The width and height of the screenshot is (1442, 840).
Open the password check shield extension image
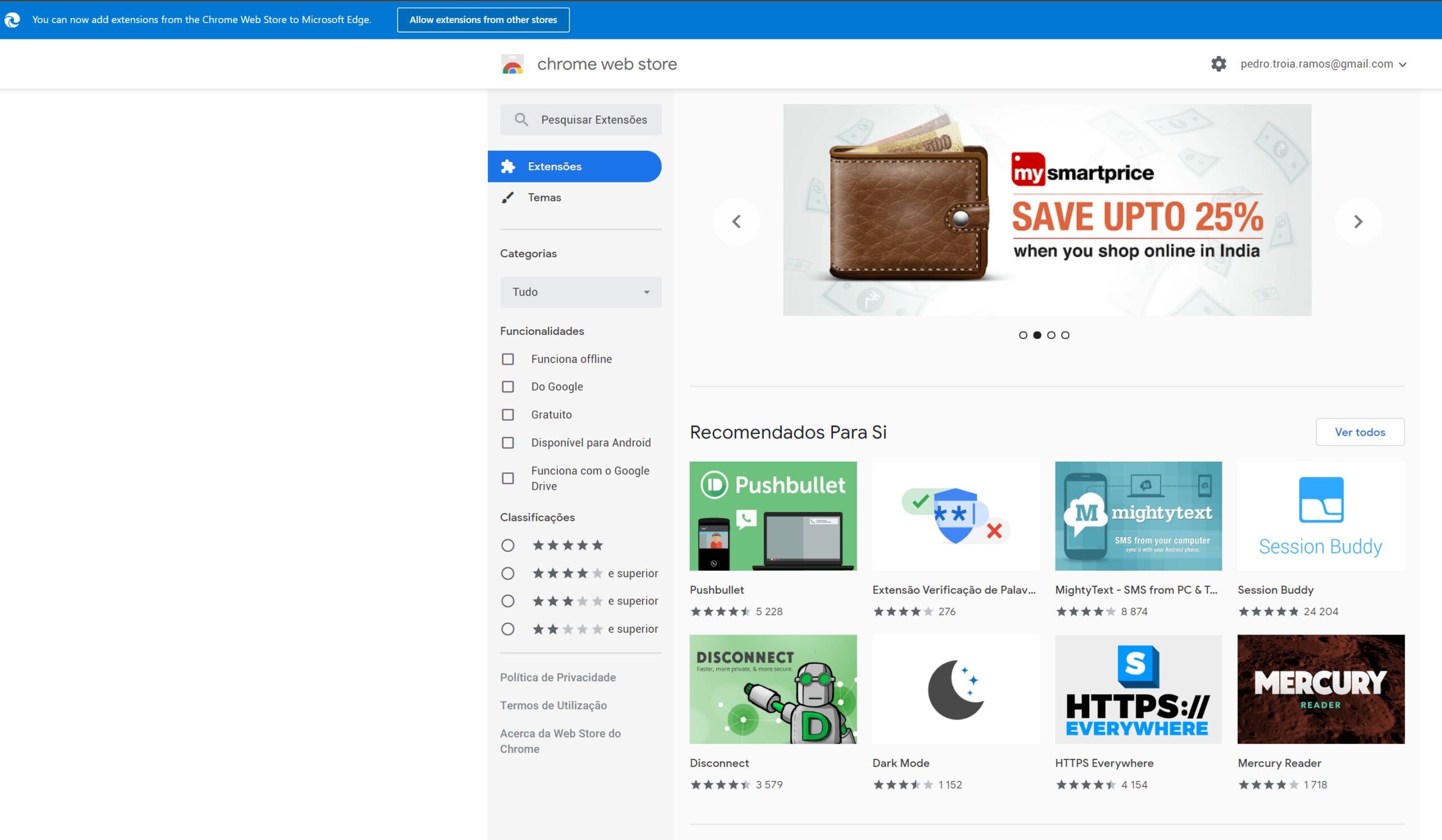(x=956, y=516)
